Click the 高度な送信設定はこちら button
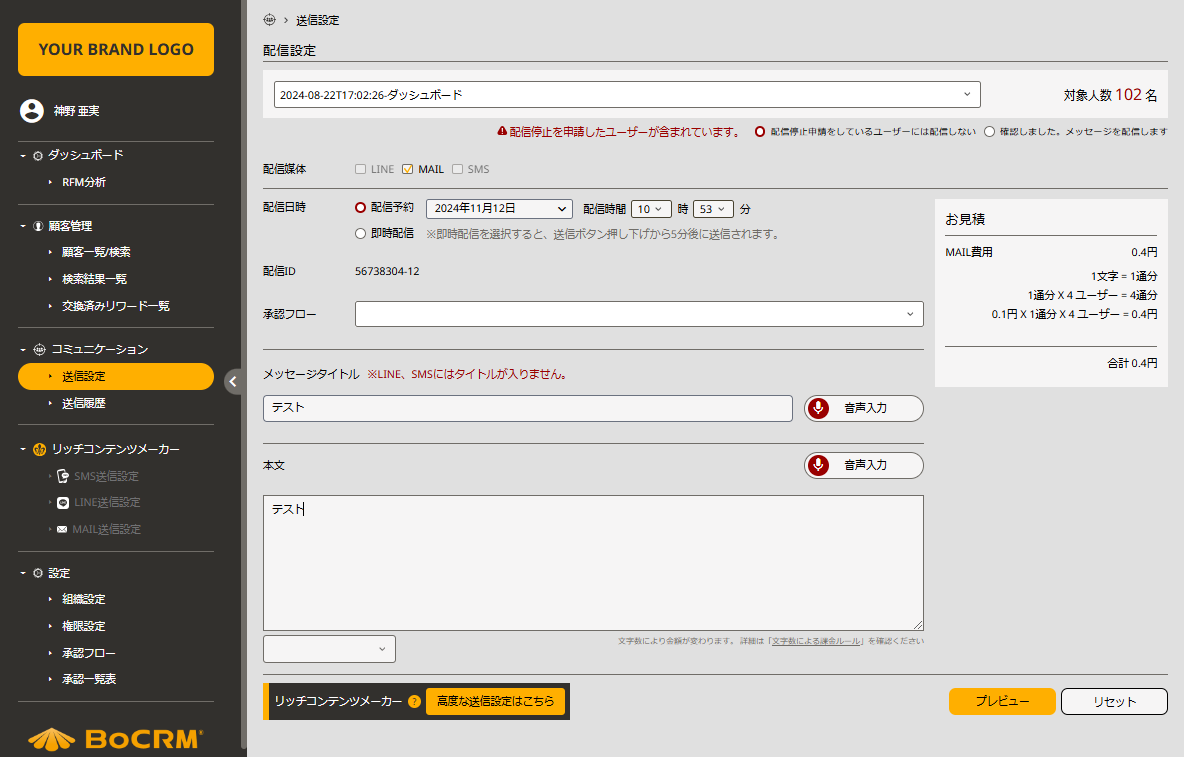The height and width of the screenshot is (757, 1186). [x=495, y=702]
